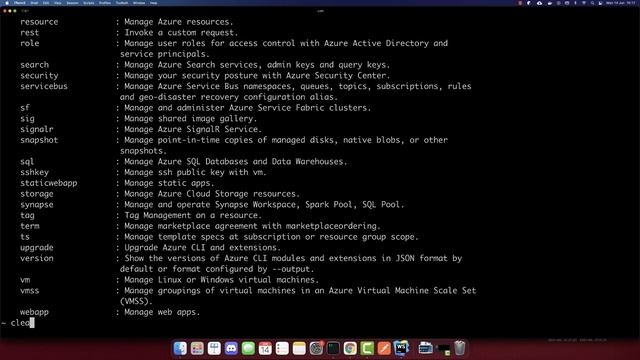
Task: Click the 'ts' command name
Action: click(25, 237)
